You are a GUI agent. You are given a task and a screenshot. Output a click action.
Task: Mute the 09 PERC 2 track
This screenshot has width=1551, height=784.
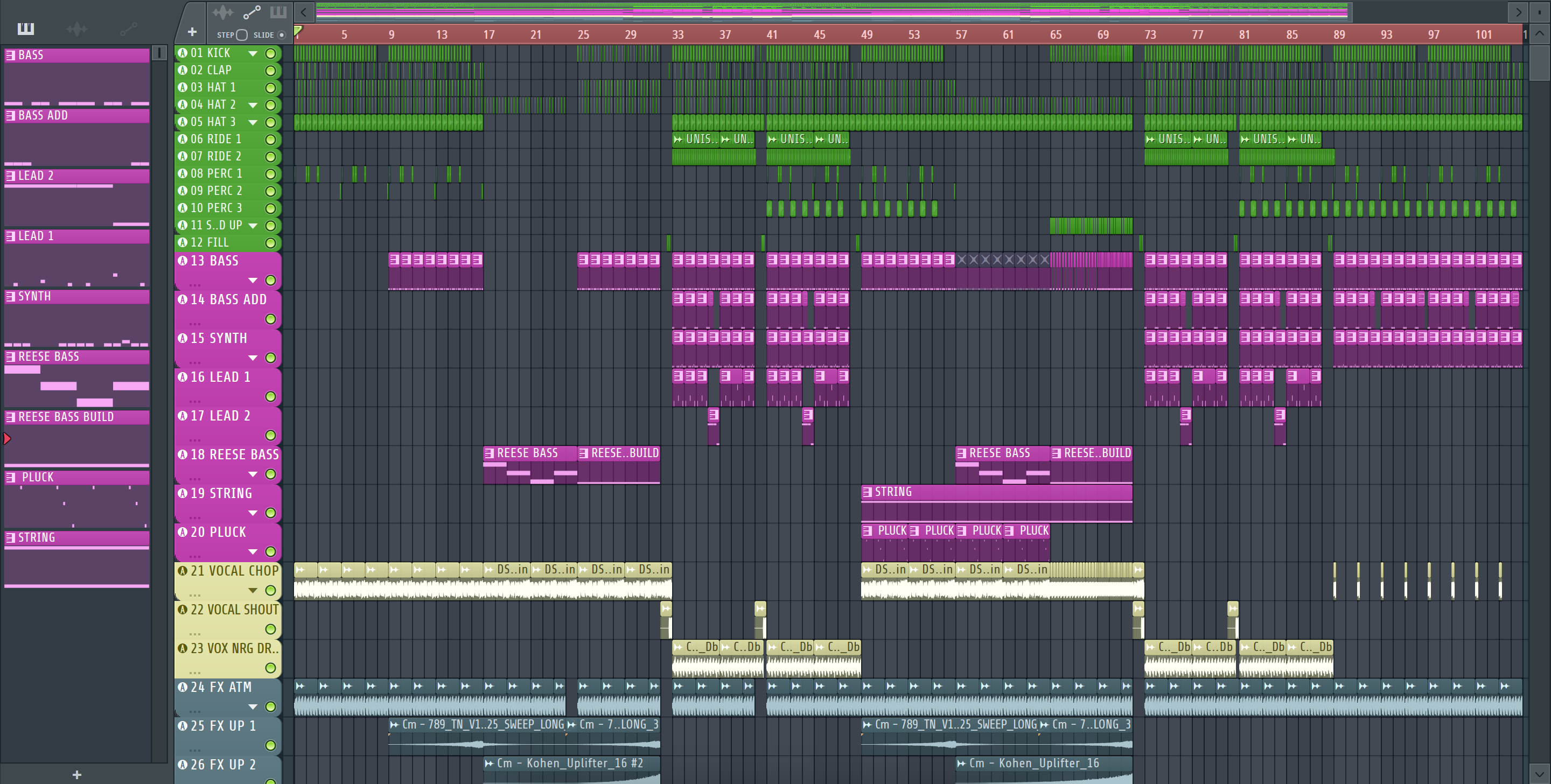pyautogui.click(x=271, y=192)
